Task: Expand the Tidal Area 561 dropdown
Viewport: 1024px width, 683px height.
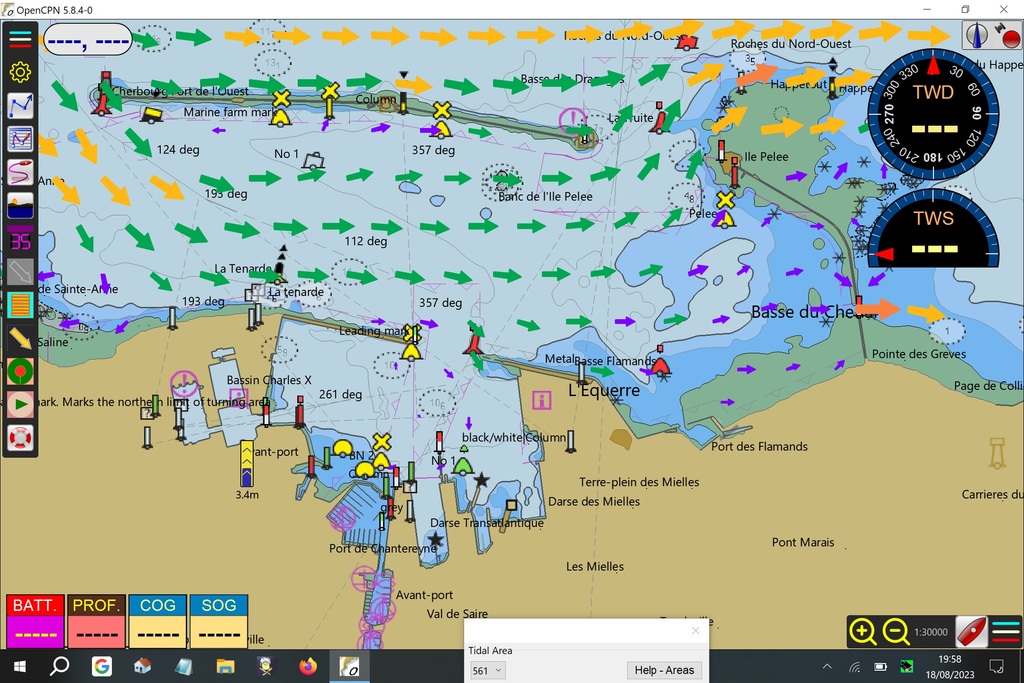Action: (x=487, y=670)
